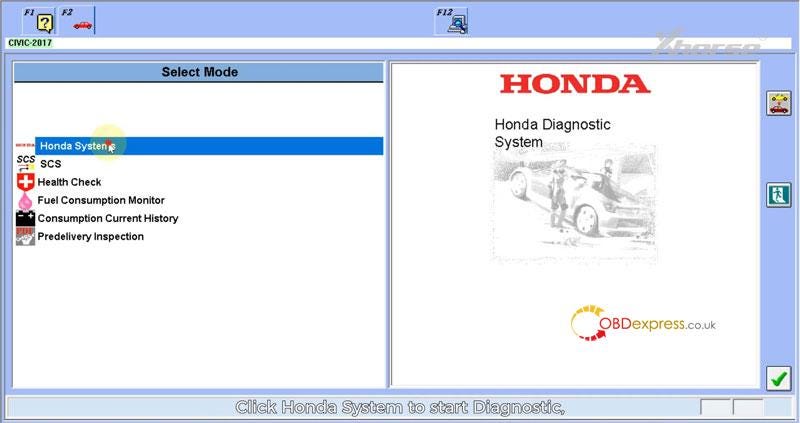
Task: Click the SCS icon
Action: pyautogui.click(x=26, y=163)
